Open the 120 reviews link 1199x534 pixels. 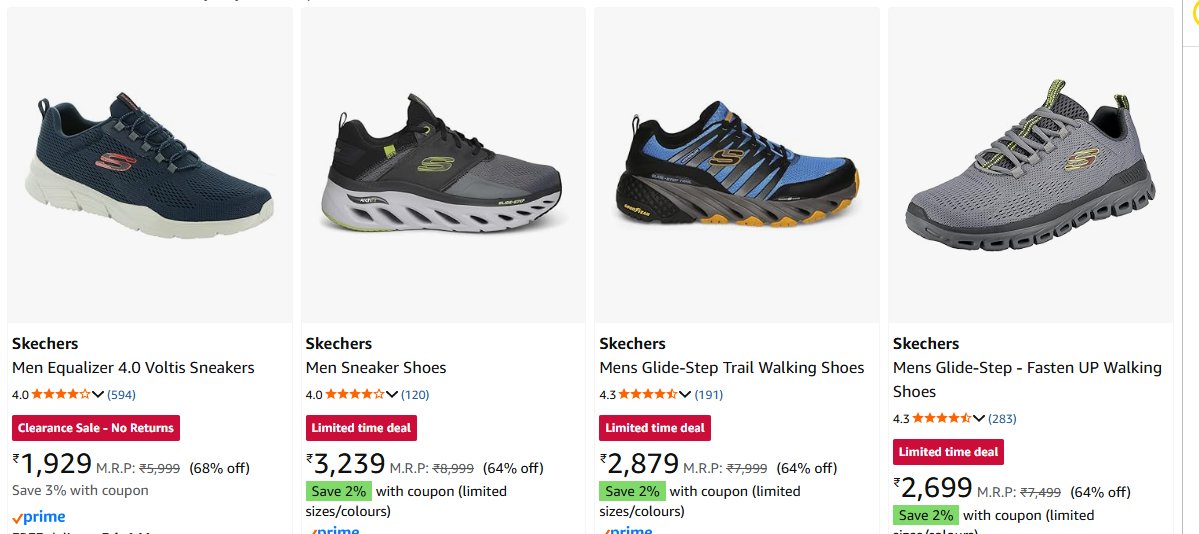pyautogui.click(x=415, y=395)
